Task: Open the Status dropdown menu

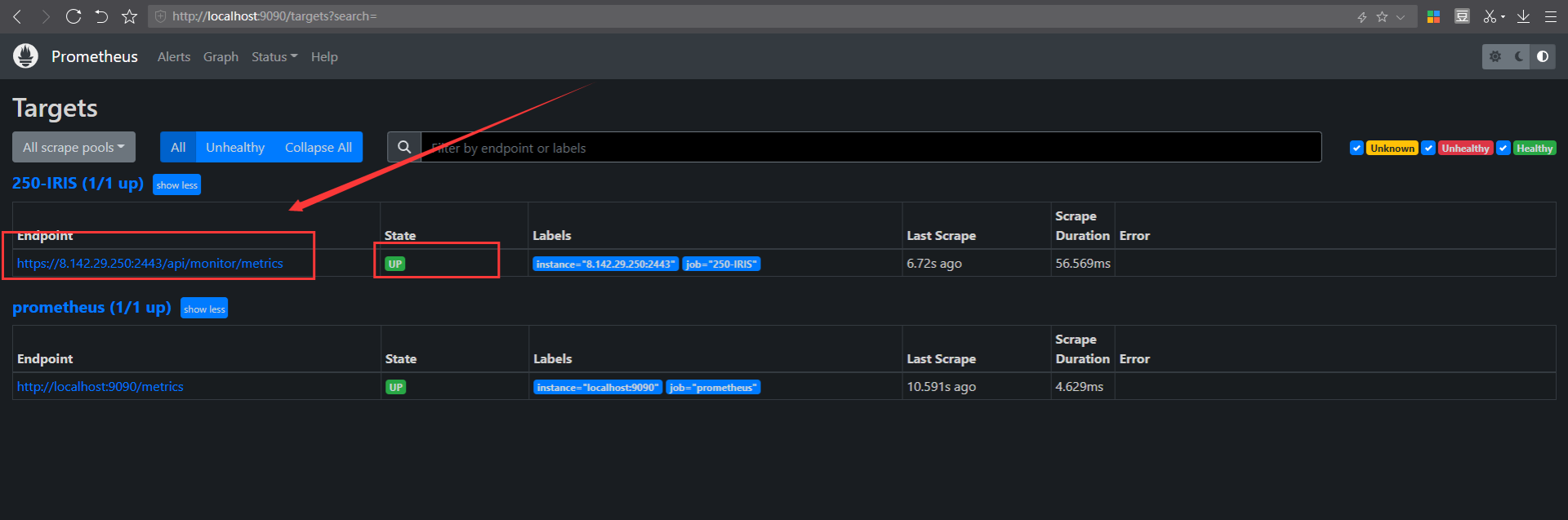Action: click(x=274, y=56)
